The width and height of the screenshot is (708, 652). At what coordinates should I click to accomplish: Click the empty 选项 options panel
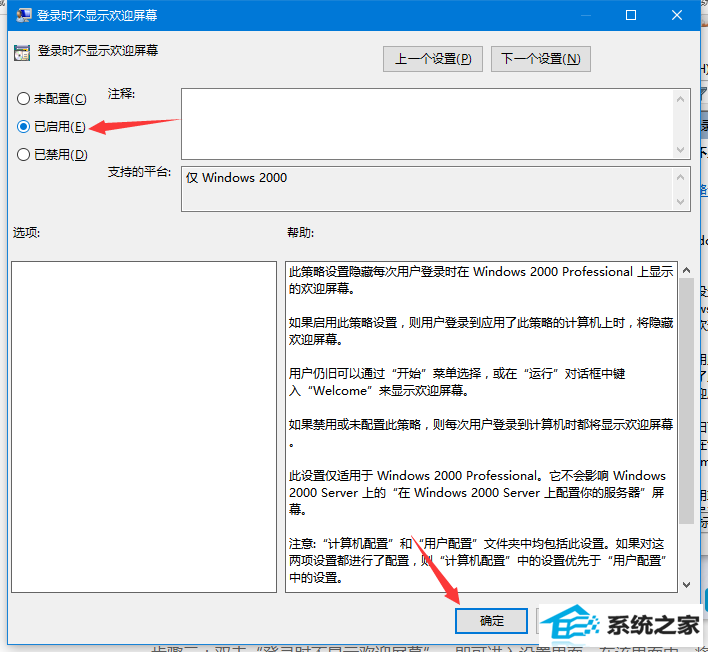(144, 427)
